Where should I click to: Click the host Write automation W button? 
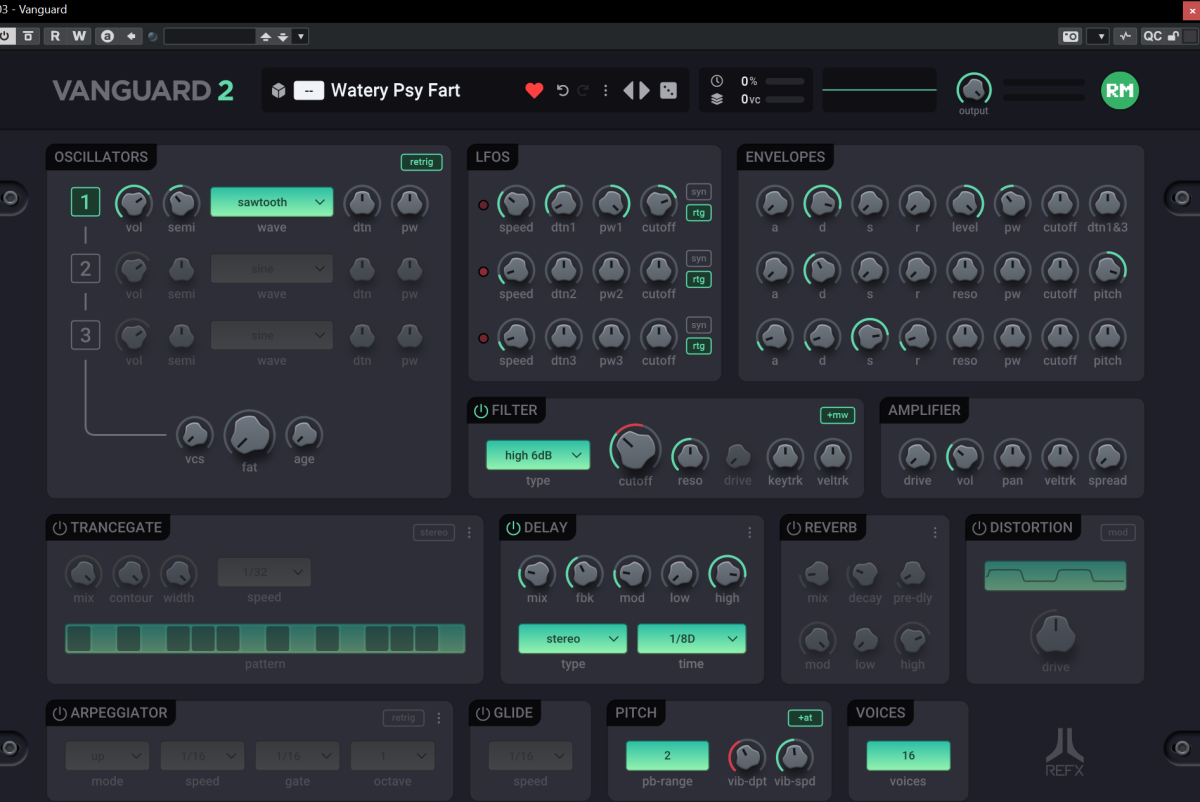79,36
